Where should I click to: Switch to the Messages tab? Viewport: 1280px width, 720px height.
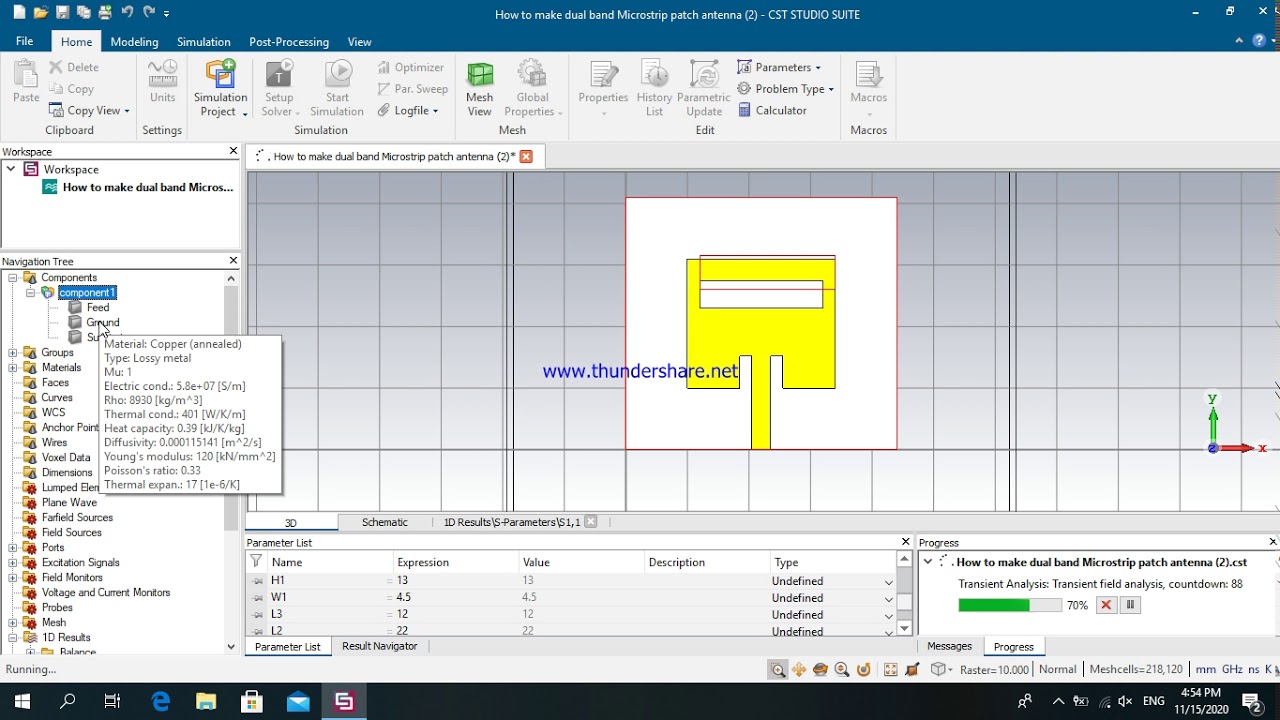pyautogui.click(x=949, y=646)
